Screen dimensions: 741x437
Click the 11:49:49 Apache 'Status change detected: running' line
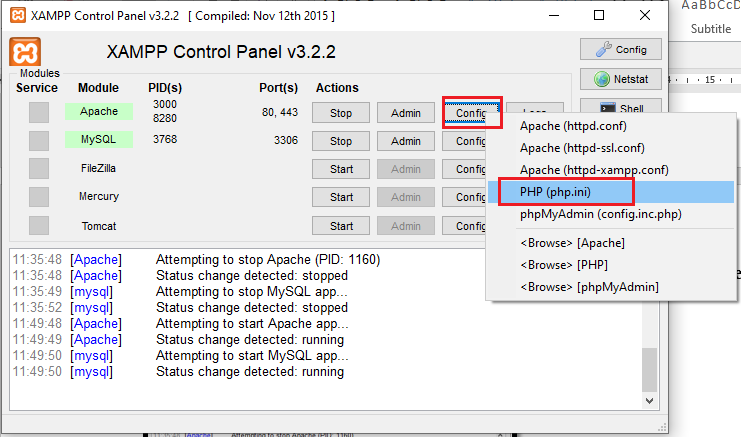click(250, 339)
